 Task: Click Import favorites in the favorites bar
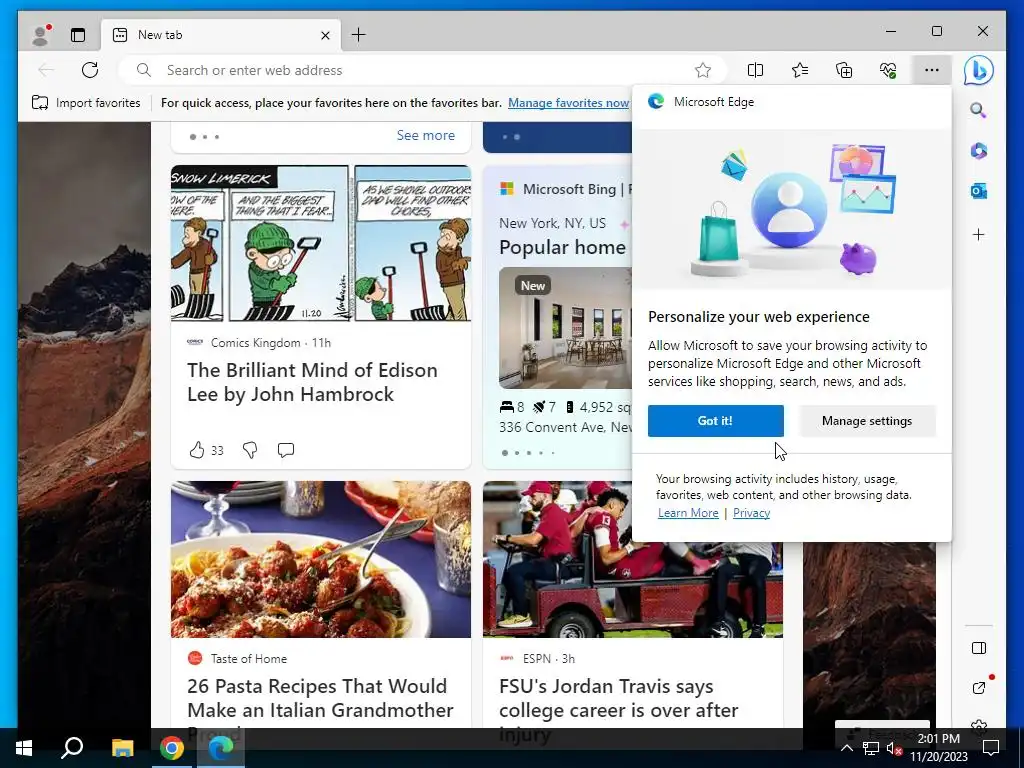click(x=86, y=103)
